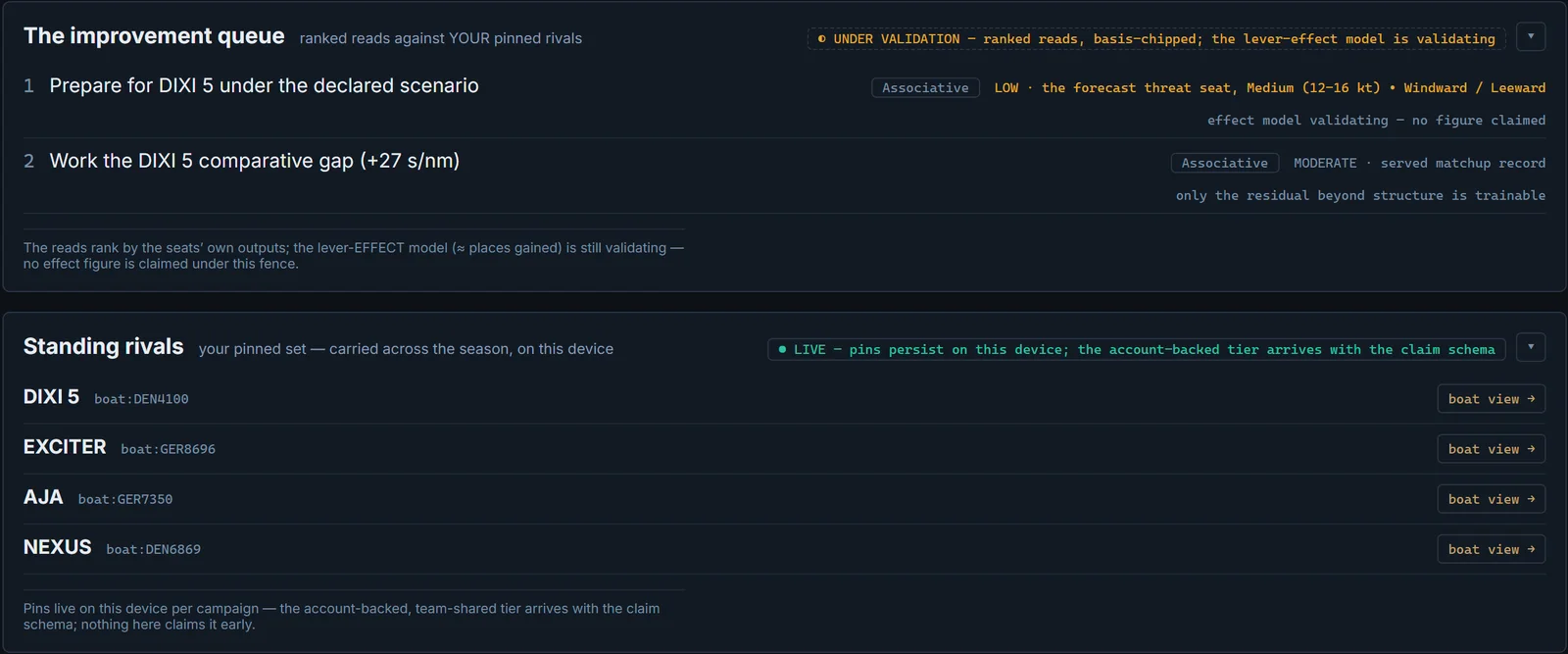The height and width of the screenshot is (654, 1568).
Task: Click 'ranked reads against YOUR pinned rivals' subtitle
Action: (441, 38)
